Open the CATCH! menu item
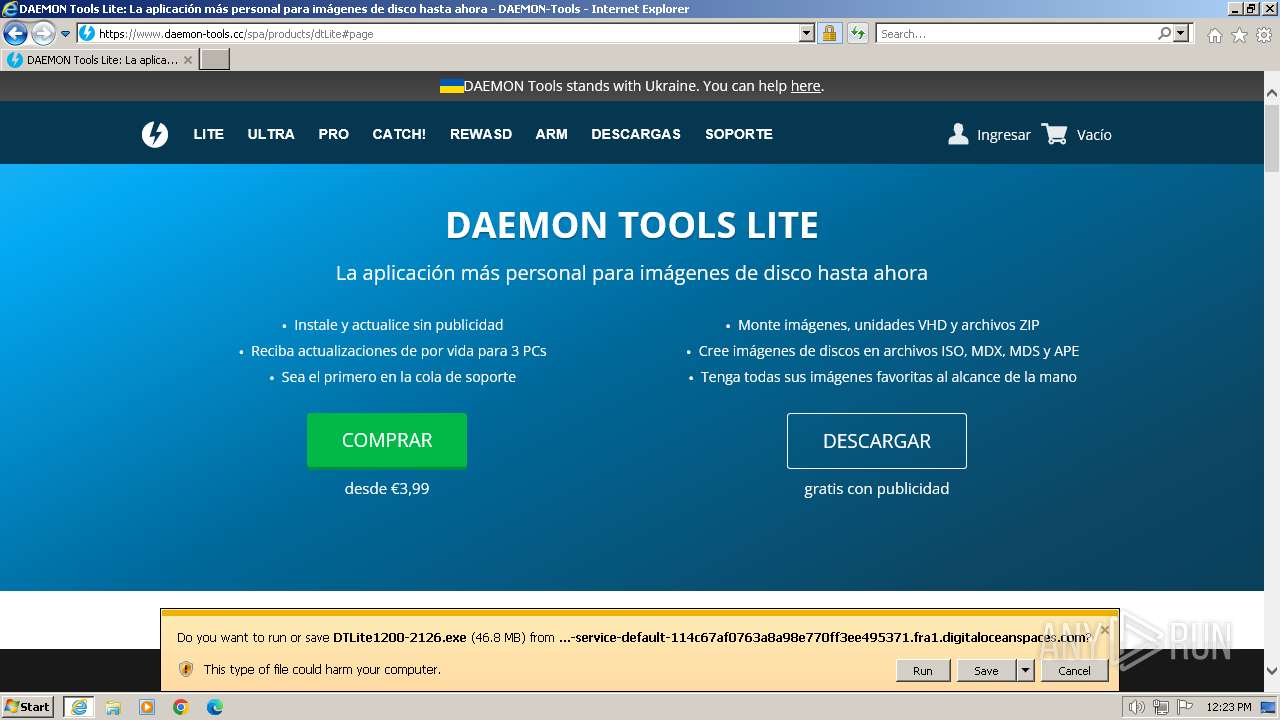The width and height of the screenshot is (1280, 720). point(399,134)
